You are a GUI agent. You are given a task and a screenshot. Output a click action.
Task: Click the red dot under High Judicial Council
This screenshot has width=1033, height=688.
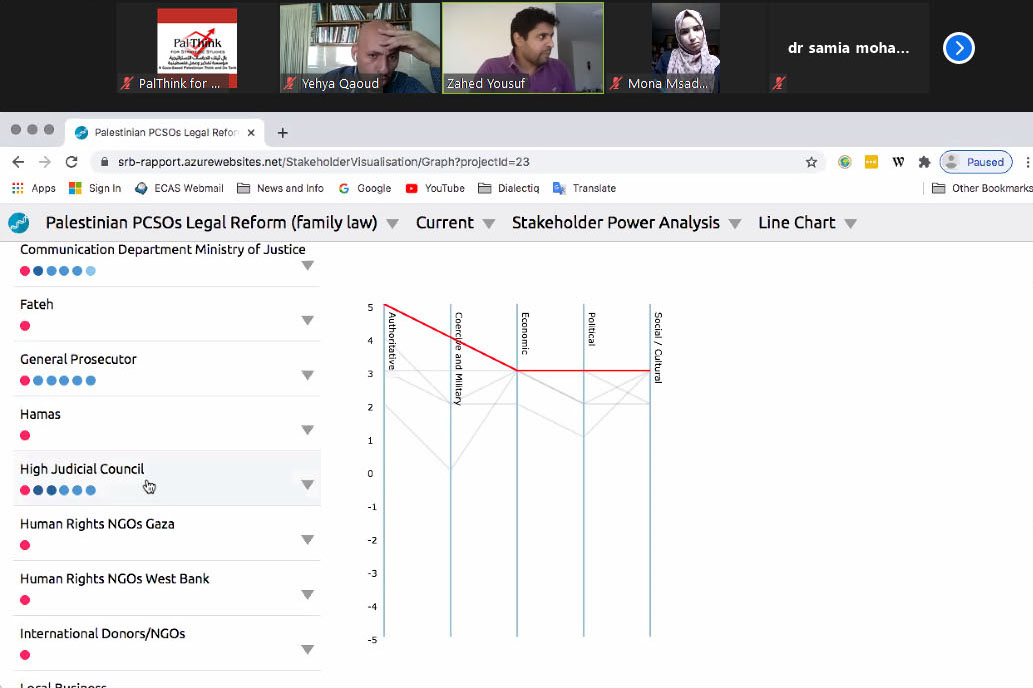coord(25,490)
